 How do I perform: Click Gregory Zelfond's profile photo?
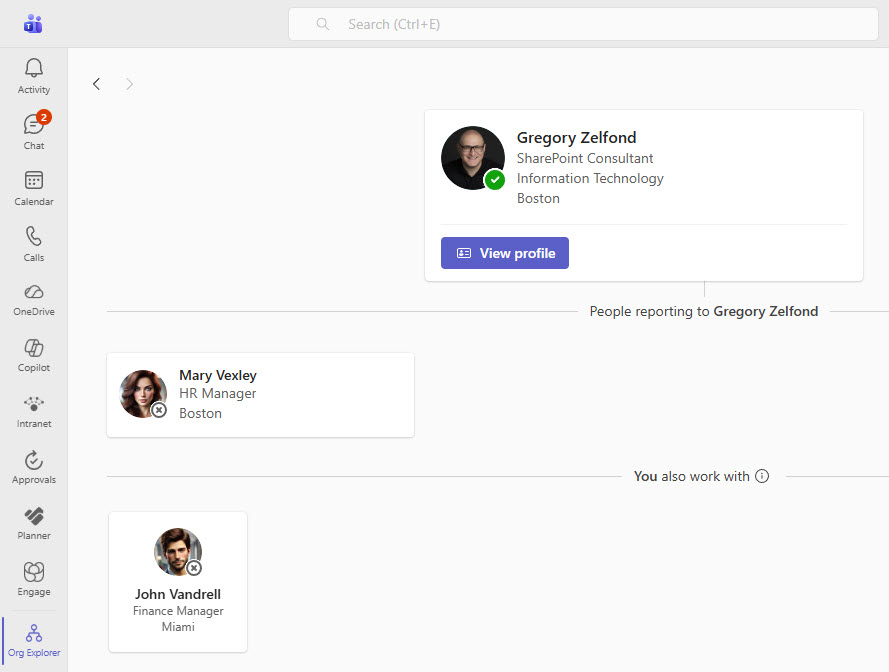coord(472,157)
